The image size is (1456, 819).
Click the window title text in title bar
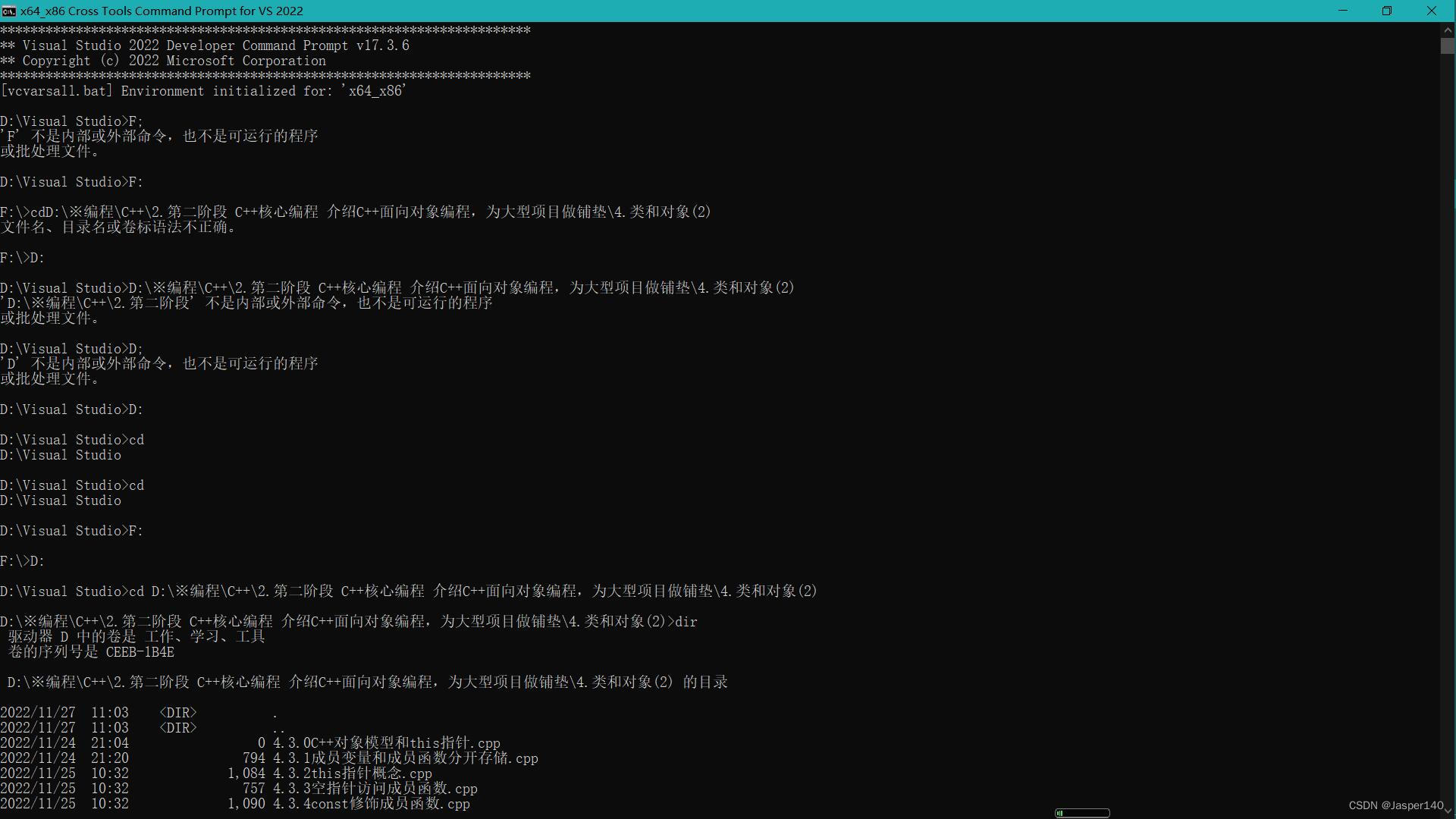coord(162,11)
